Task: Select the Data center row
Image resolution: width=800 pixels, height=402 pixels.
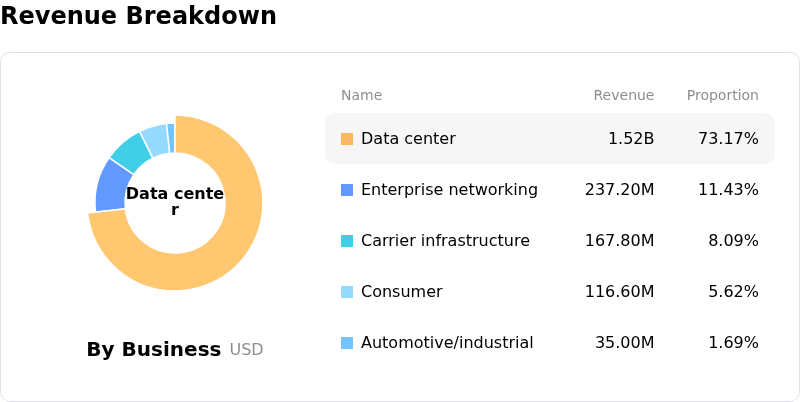Action: [549, 139]
